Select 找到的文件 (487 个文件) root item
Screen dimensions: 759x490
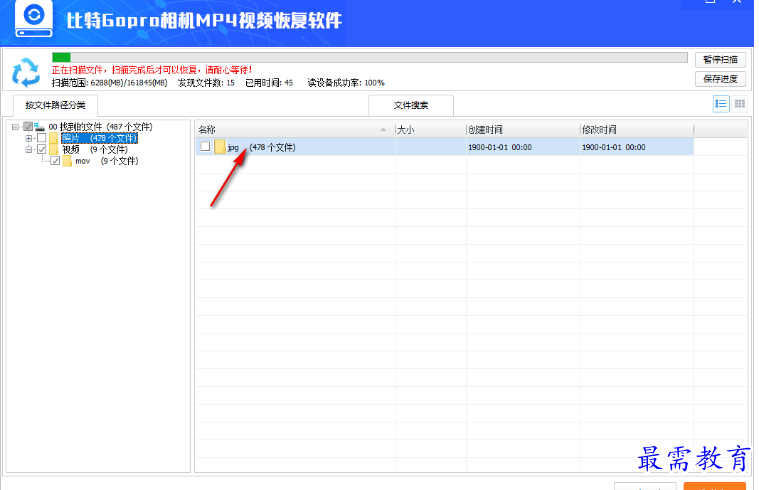point(100,127)
